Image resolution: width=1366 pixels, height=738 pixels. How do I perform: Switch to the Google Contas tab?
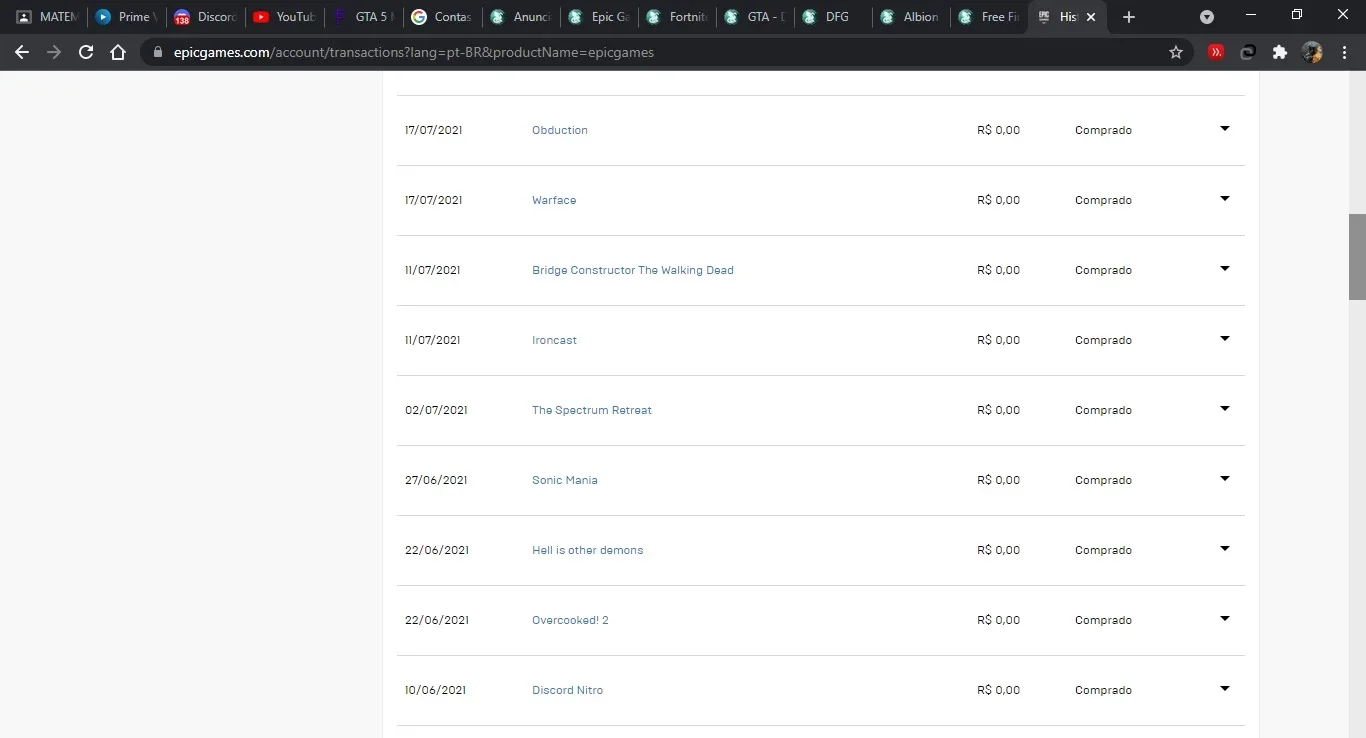pos(441,17)
